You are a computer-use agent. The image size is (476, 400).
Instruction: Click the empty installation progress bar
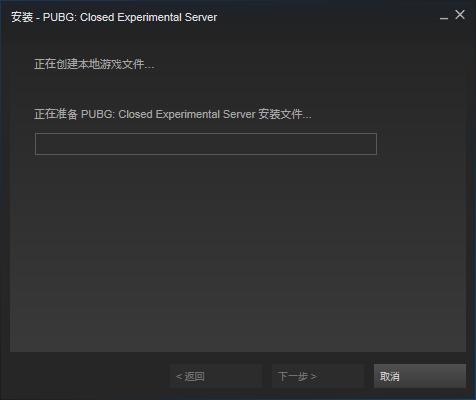coord(206,144)
